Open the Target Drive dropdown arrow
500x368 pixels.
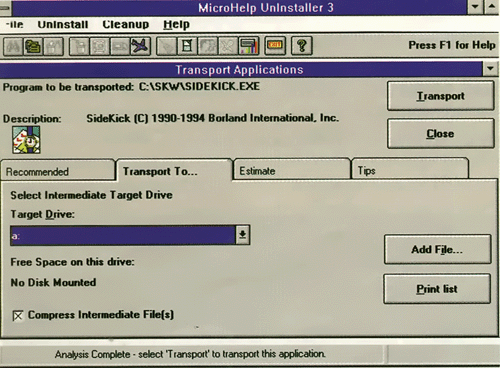(x=243, y=235)
